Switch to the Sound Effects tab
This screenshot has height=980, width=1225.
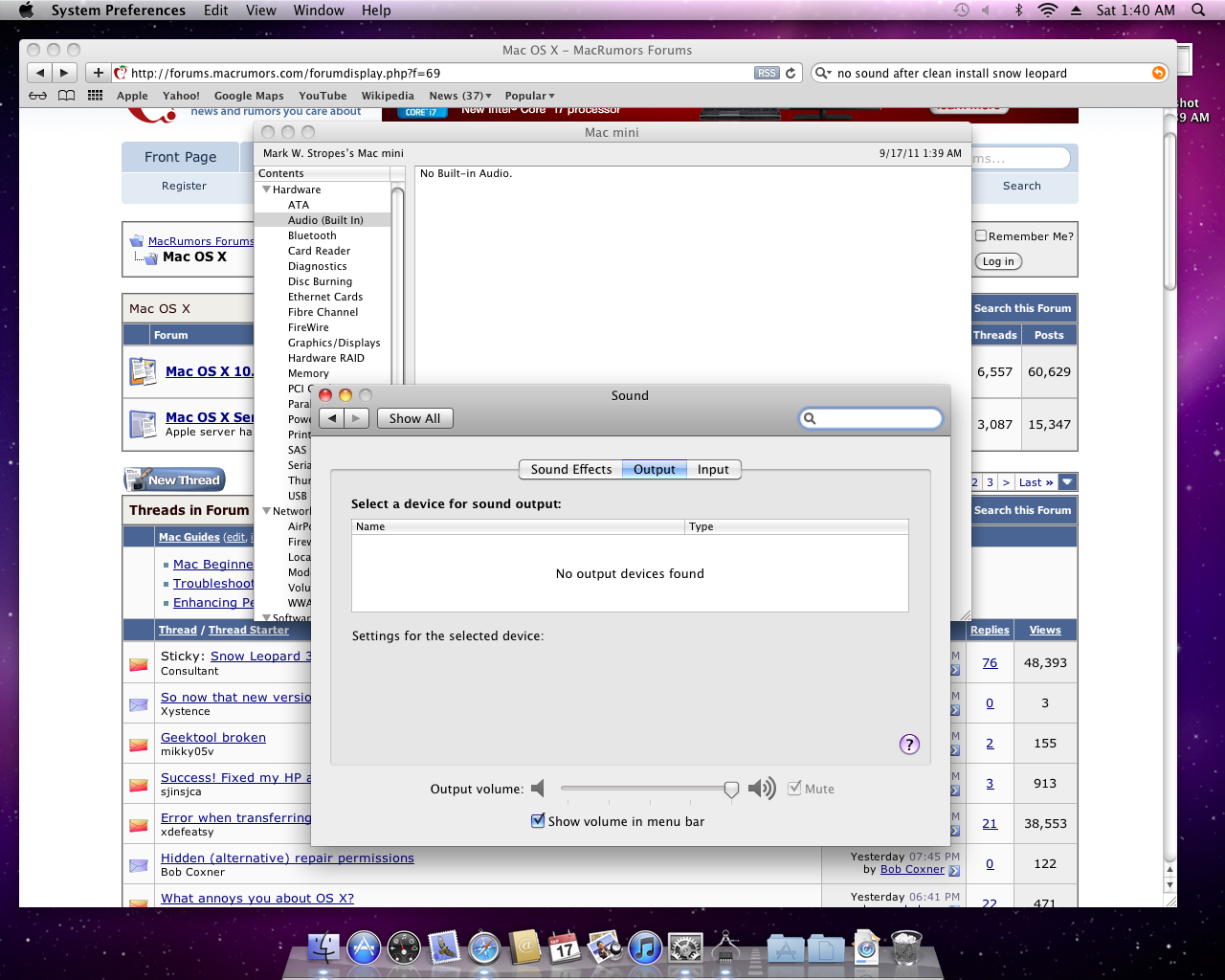571,469
